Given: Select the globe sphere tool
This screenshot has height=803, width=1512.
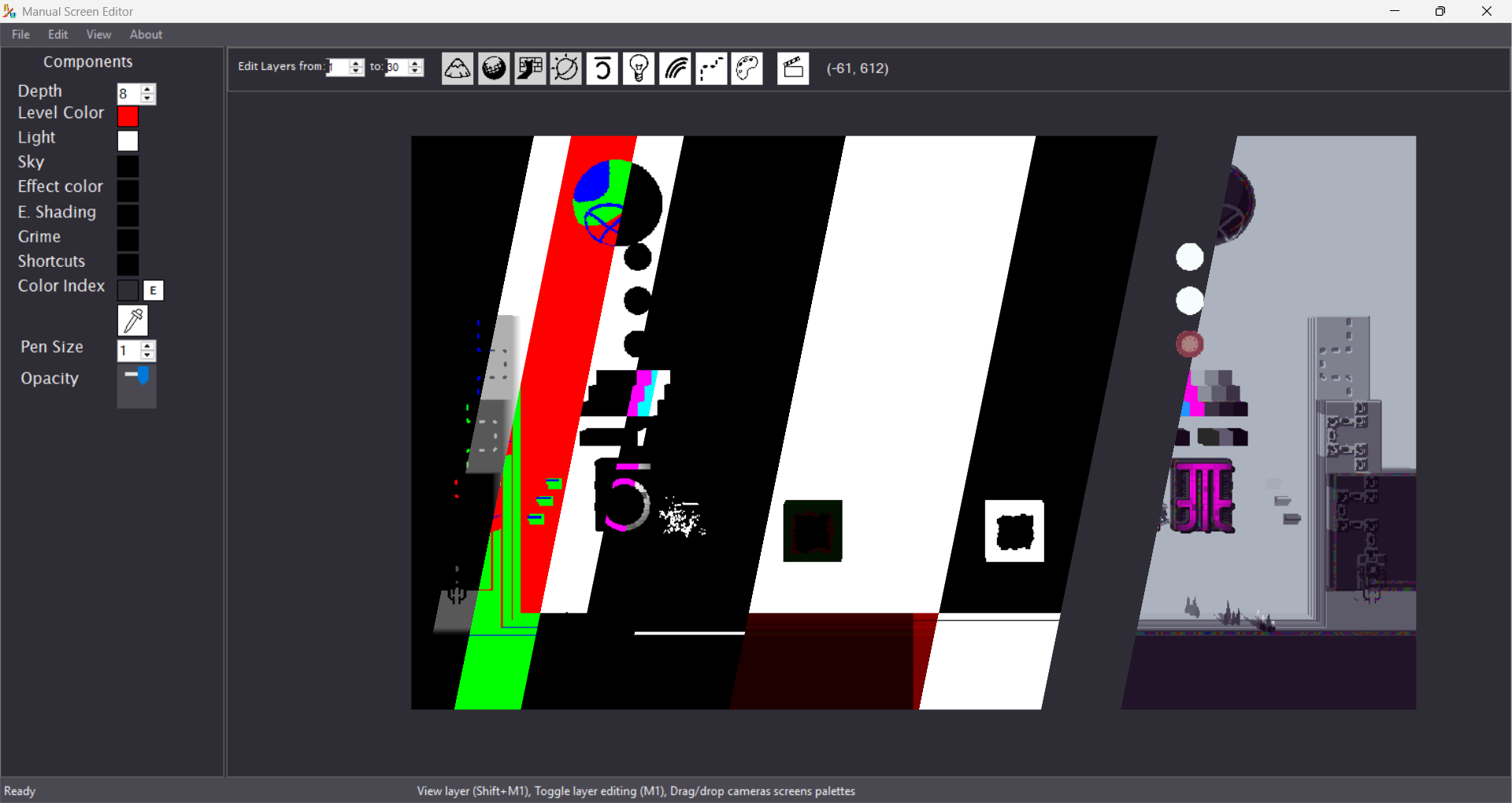Looking at the screenshot, I should 494,68.
